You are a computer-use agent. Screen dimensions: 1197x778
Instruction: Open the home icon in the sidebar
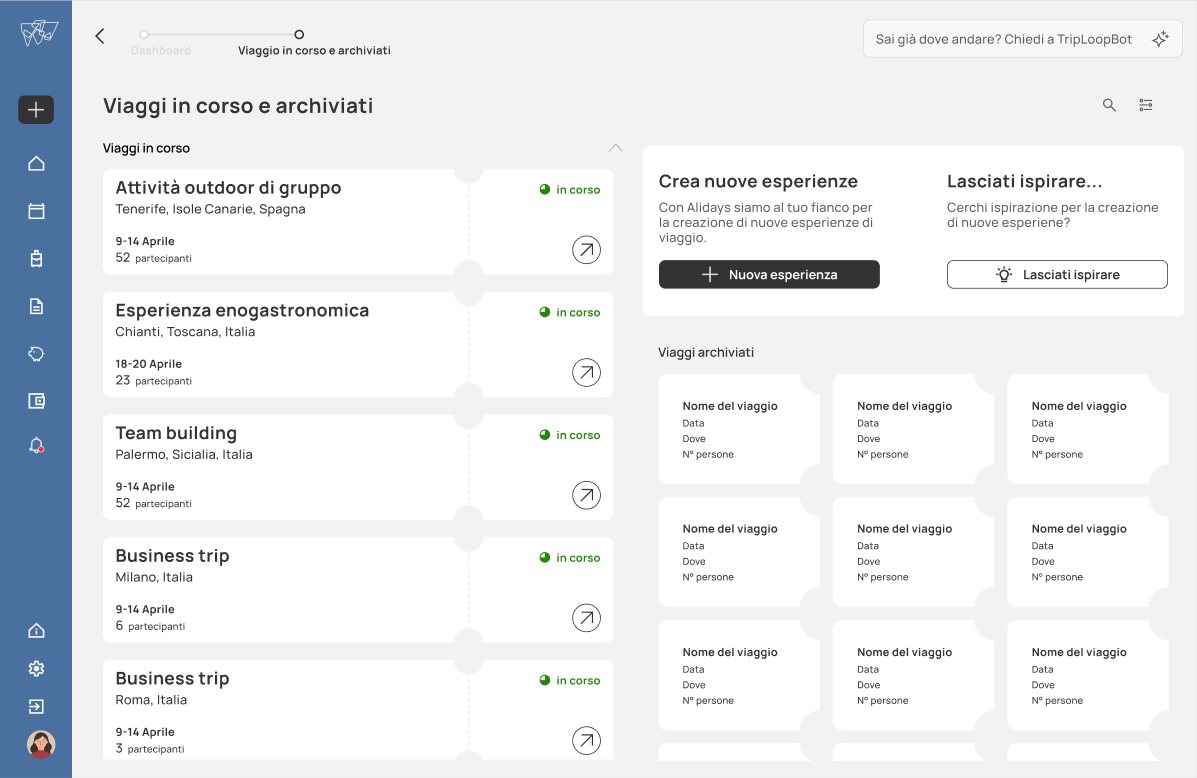(36, 163)
